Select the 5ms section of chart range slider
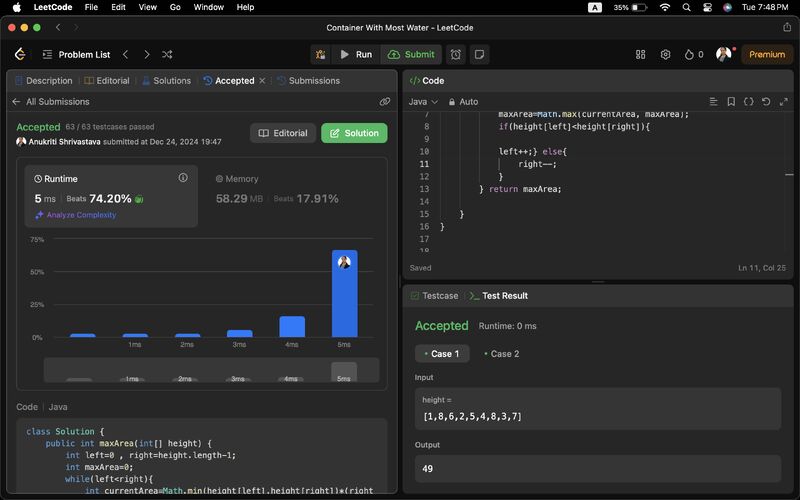Viewport: 800px width, 500px height. coord(344,371)
